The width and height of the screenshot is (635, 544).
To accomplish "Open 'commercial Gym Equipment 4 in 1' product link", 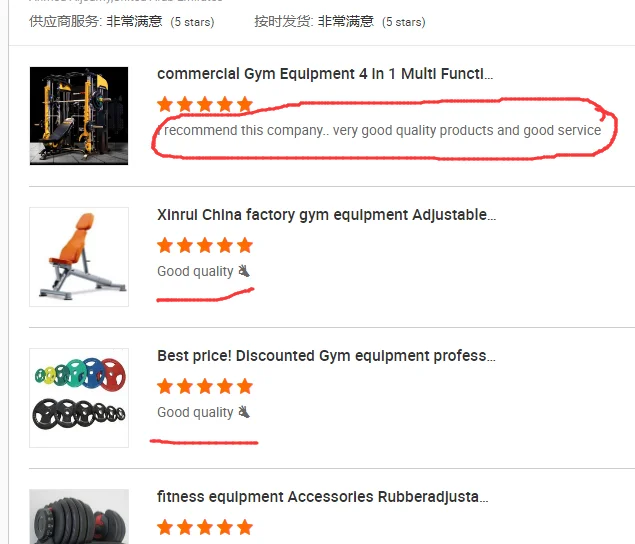I will [325, 74].
